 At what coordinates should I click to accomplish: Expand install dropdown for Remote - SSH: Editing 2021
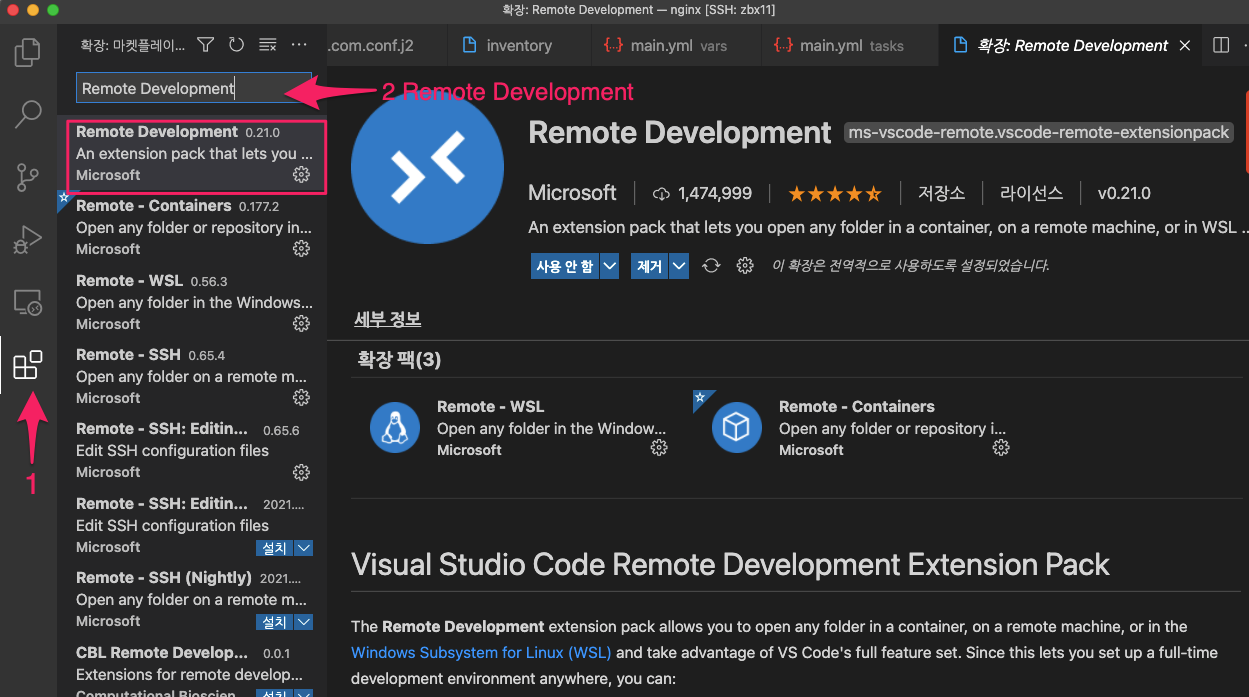304,548
